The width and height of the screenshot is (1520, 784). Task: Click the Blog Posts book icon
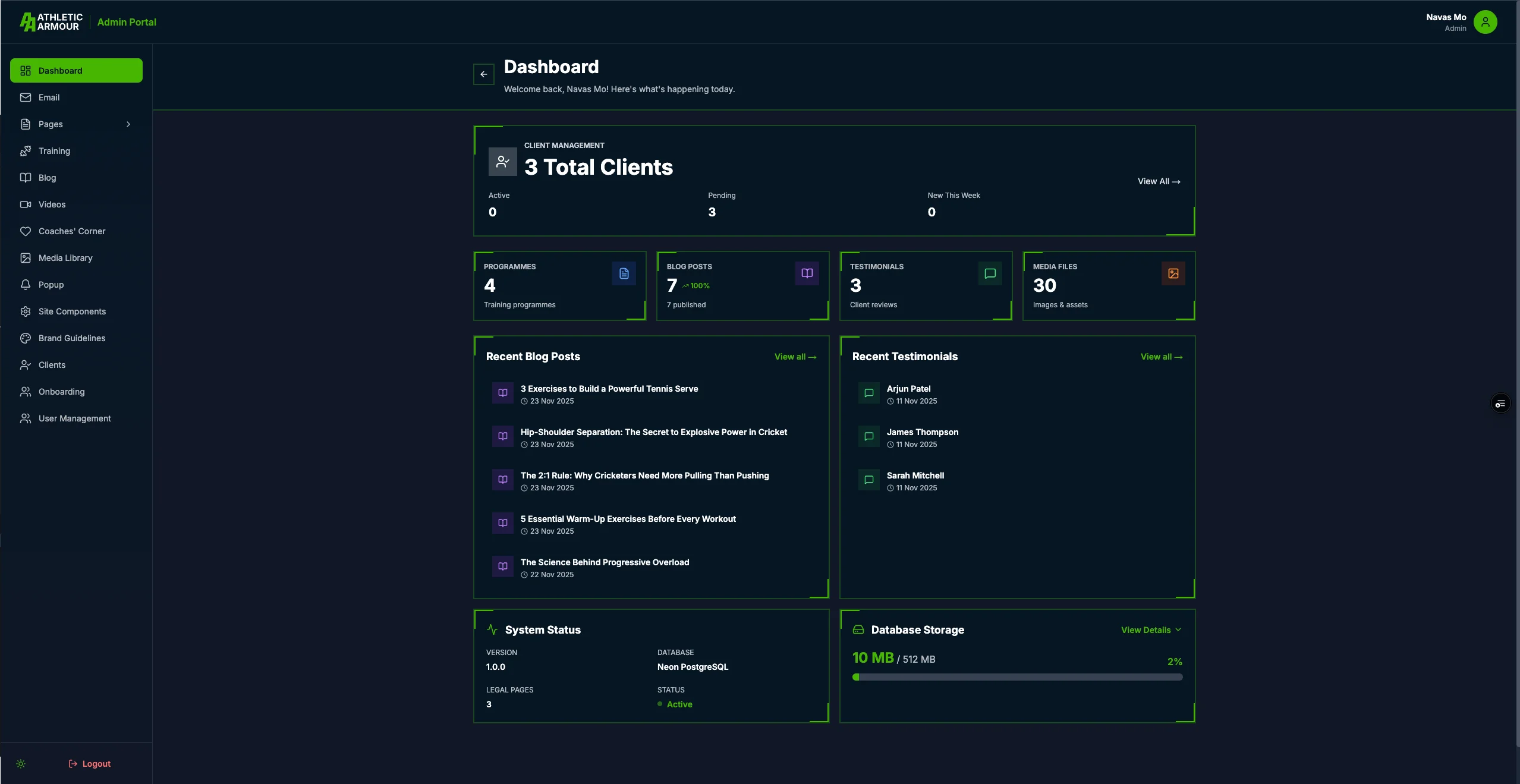pos(807,273)
